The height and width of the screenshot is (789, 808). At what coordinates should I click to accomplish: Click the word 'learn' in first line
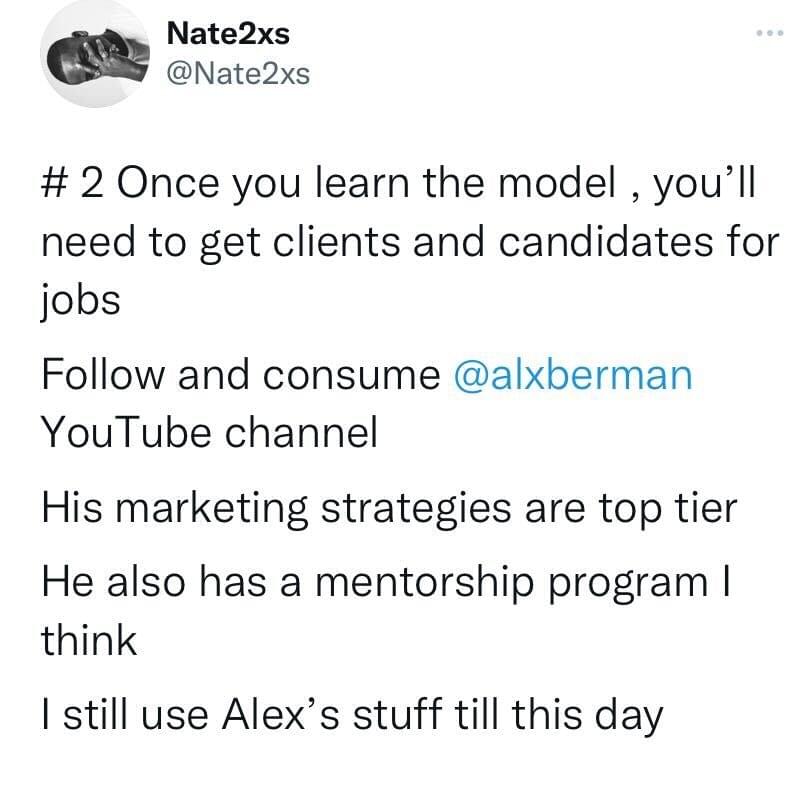click(x=362, y=183)
